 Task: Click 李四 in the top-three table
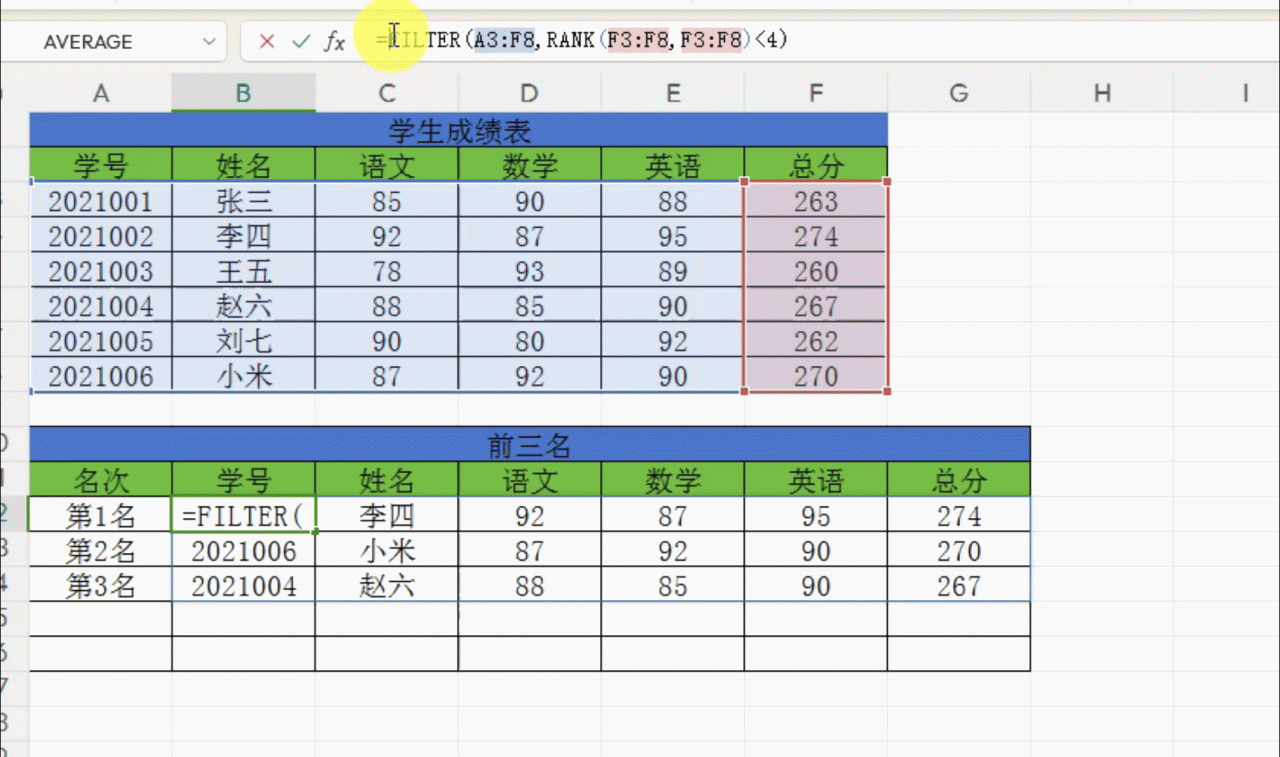tap(387, 515)
